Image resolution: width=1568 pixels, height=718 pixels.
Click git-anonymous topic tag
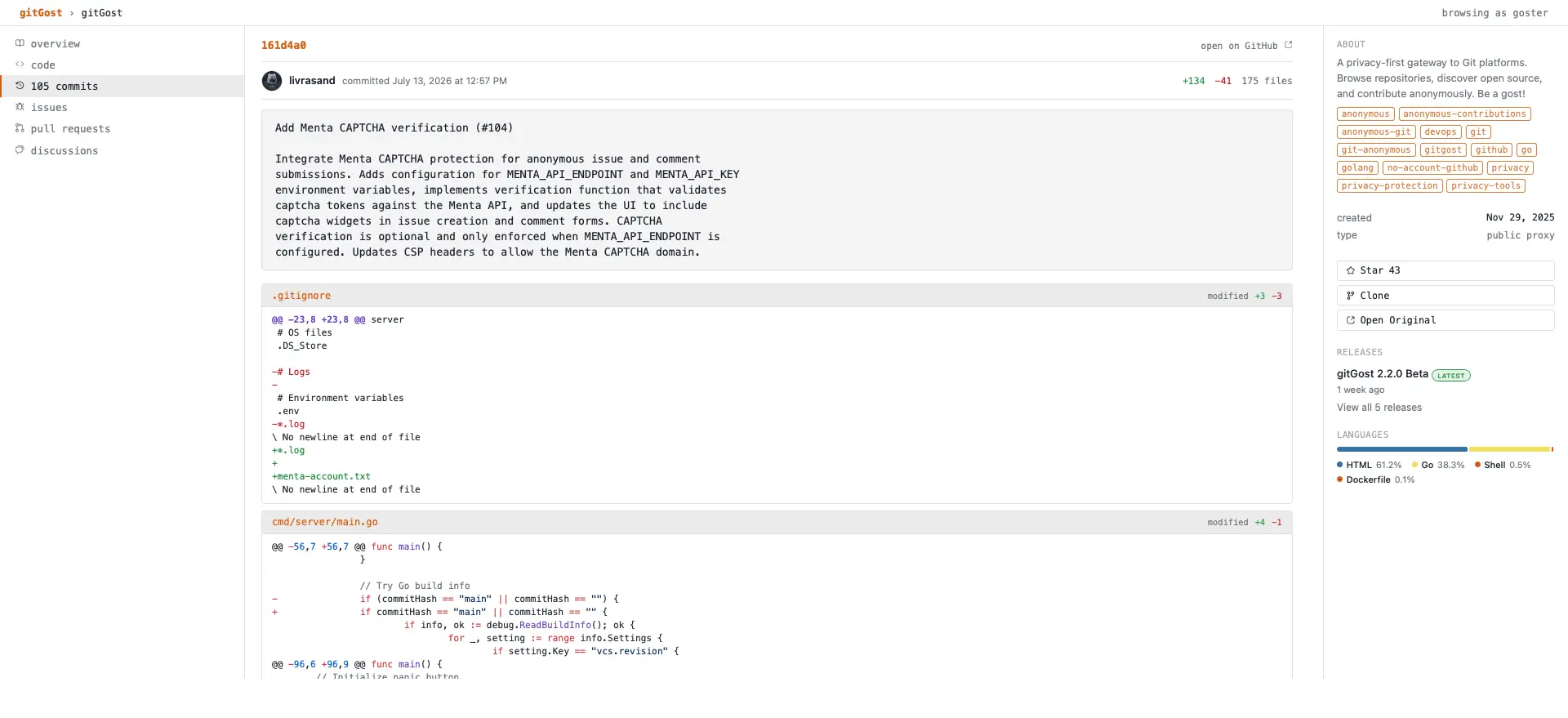[1376, 150]
